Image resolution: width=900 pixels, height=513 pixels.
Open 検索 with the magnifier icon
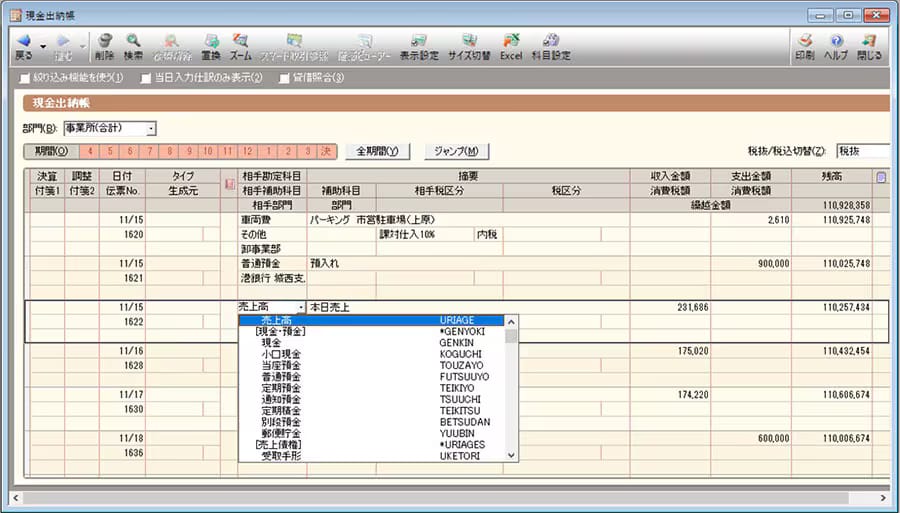tap(133, 41)
